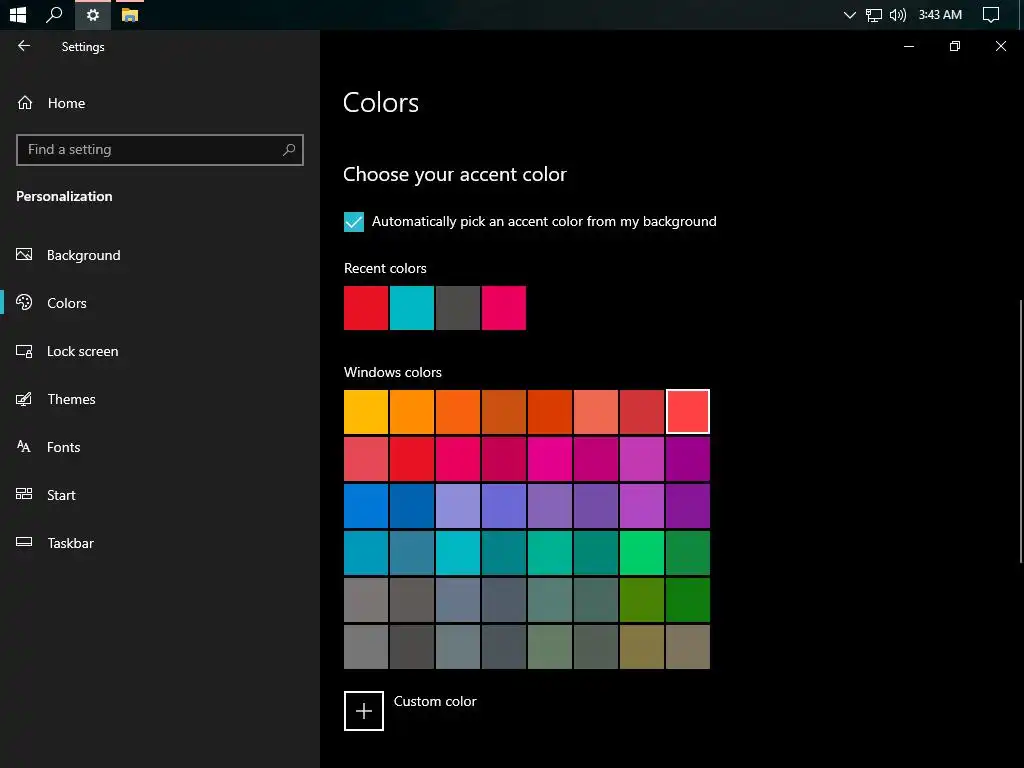Click the Taskbar icon in sidebar
This screenshot has height=768, width=1024.
point(24,542)
